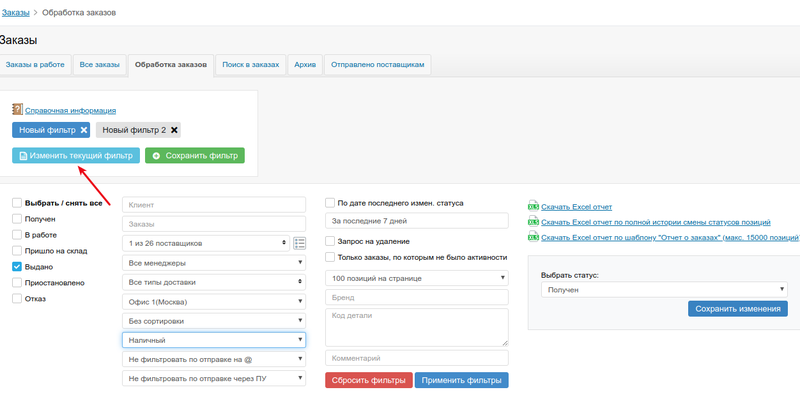Check the Пришло на склад checkbox
The image size is (800, 406).
pos(17,251)
